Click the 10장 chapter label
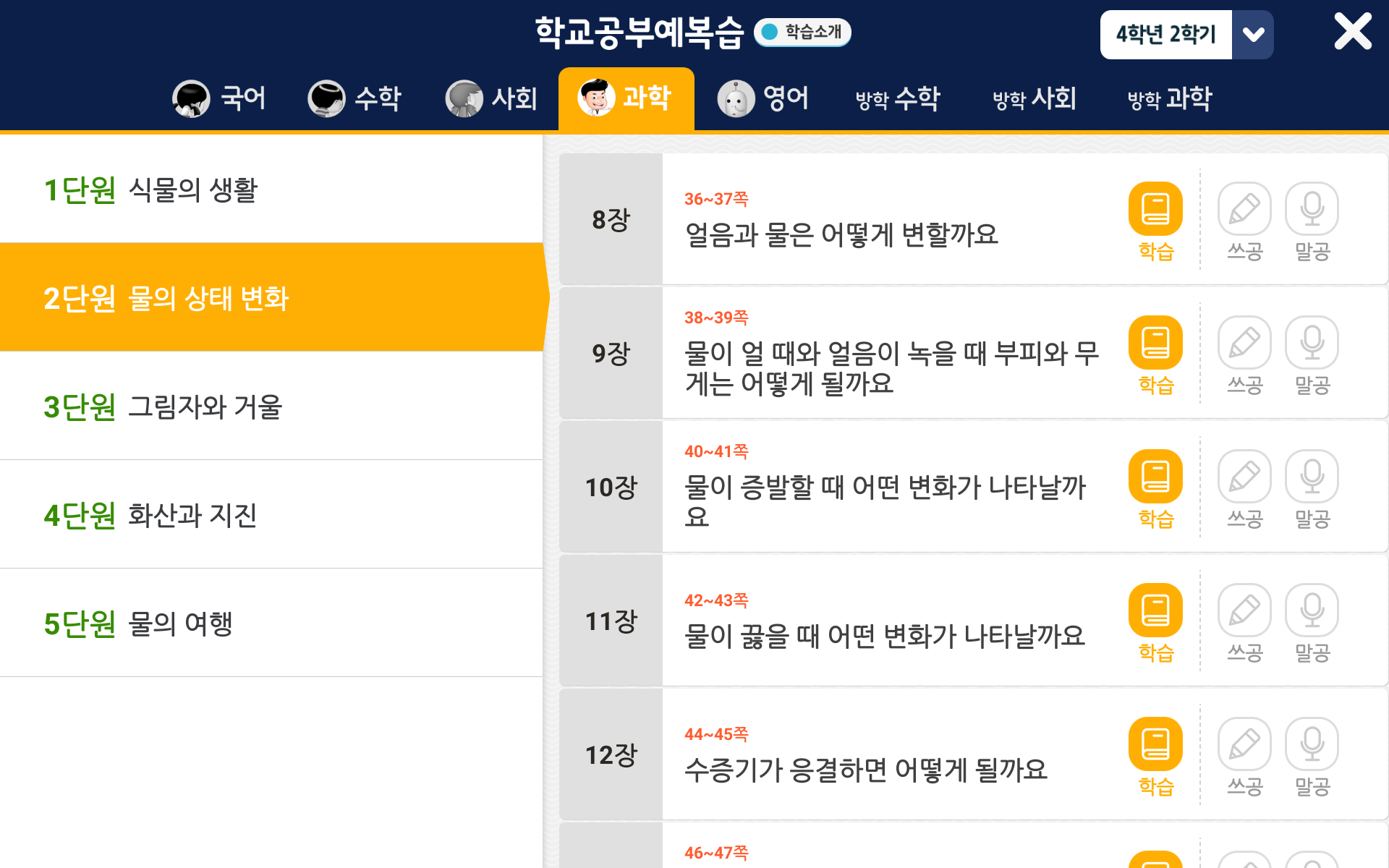Viewport: 1389px width, 868px height. [x=611, y=487]
